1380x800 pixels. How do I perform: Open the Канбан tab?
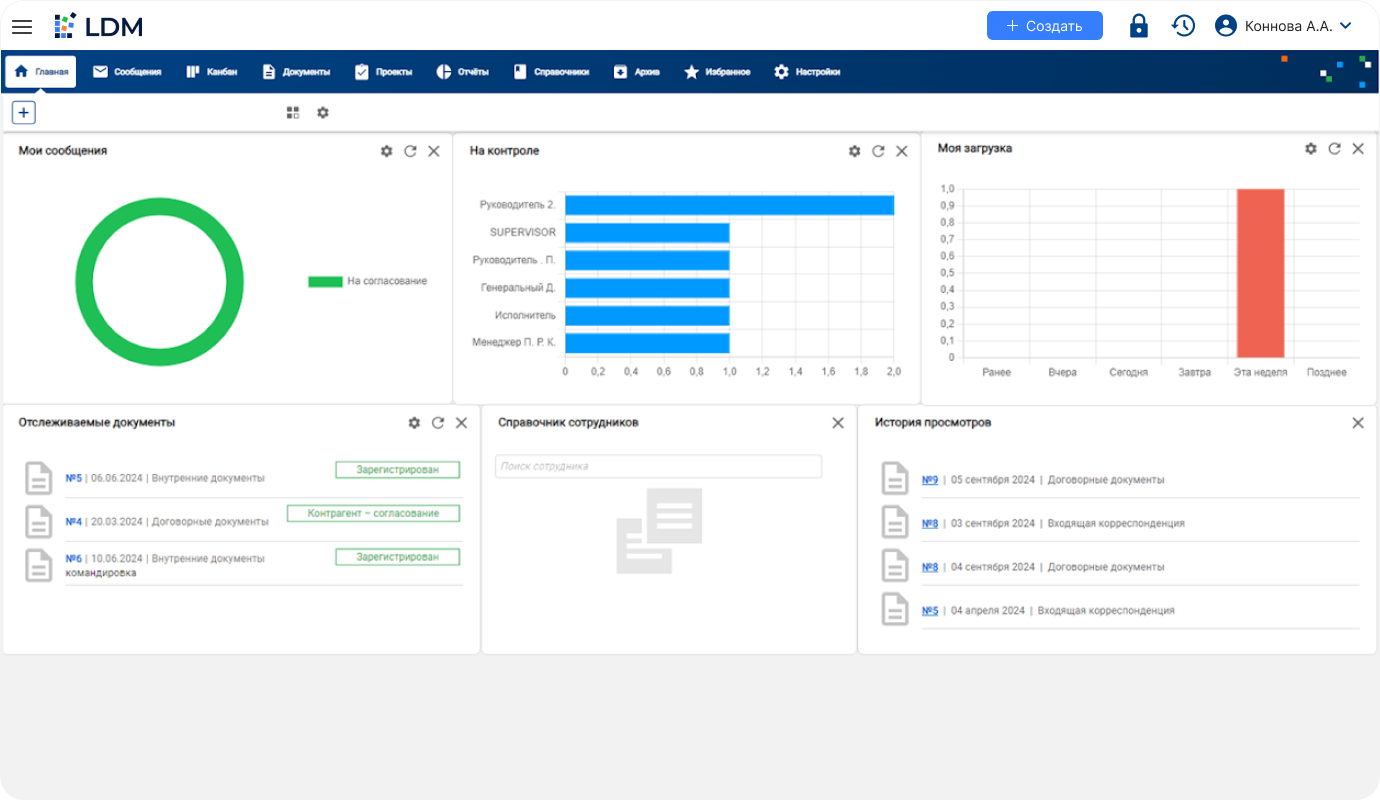coord(211,72)
